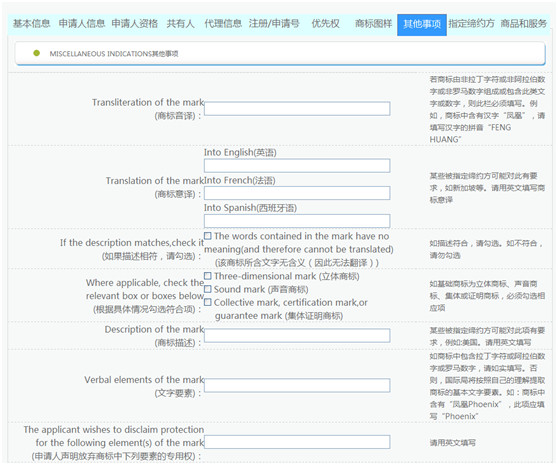Focus the Transliteration of the mark field
558x465 pixels.
pyautogui.click(x=297, y=109)
